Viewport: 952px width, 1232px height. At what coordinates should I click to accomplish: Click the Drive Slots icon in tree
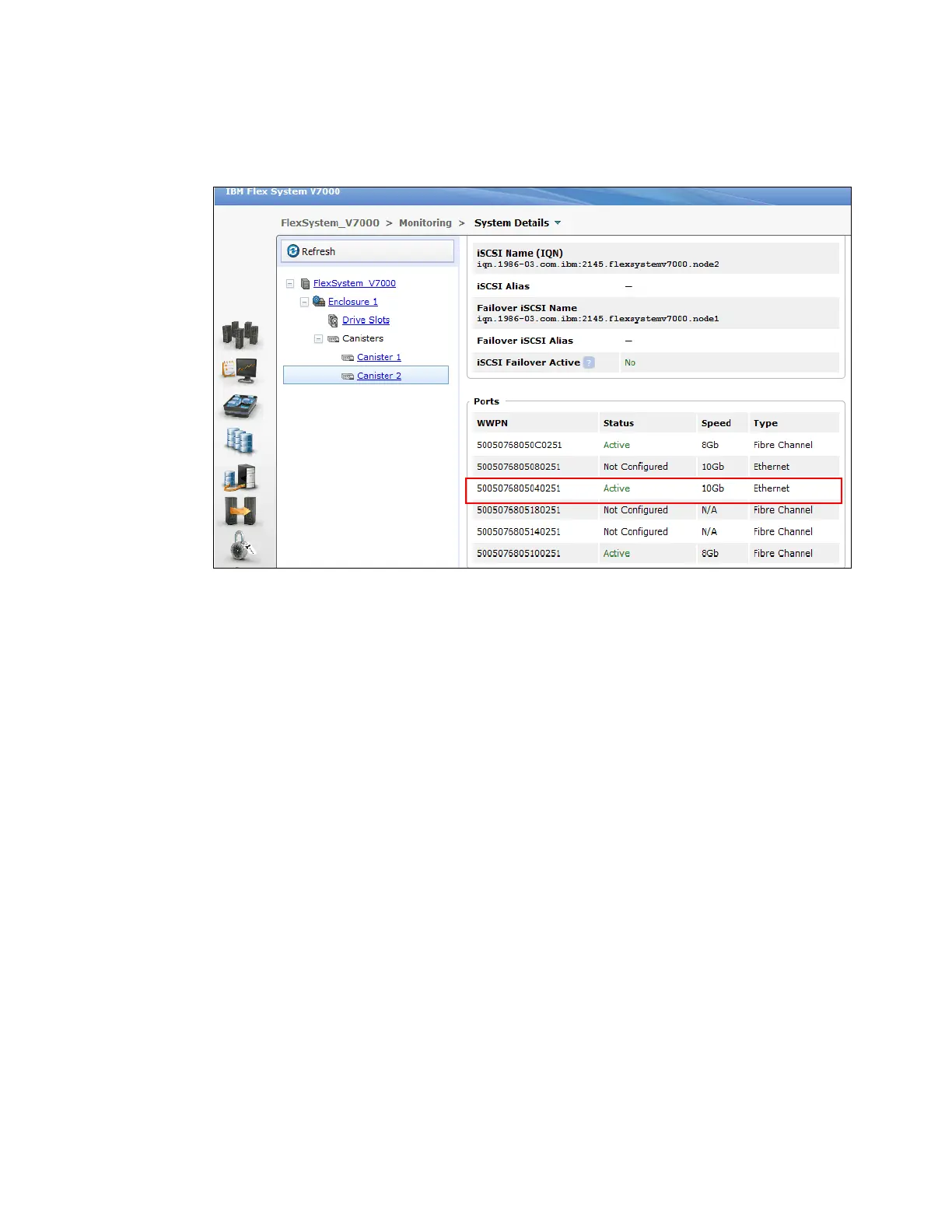[x=334, y=320]
